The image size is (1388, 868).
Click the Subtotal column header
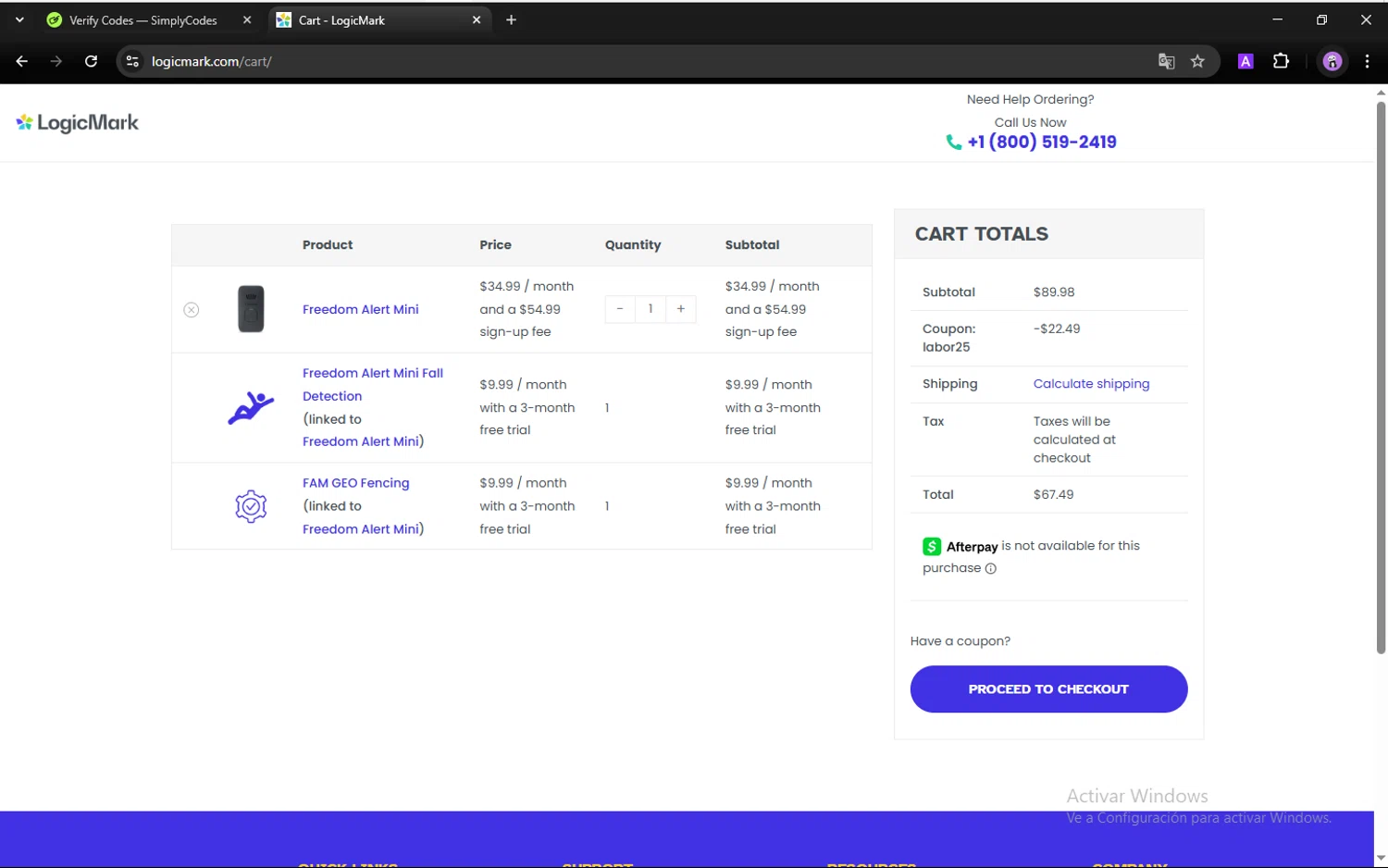(x=752, y=245)
